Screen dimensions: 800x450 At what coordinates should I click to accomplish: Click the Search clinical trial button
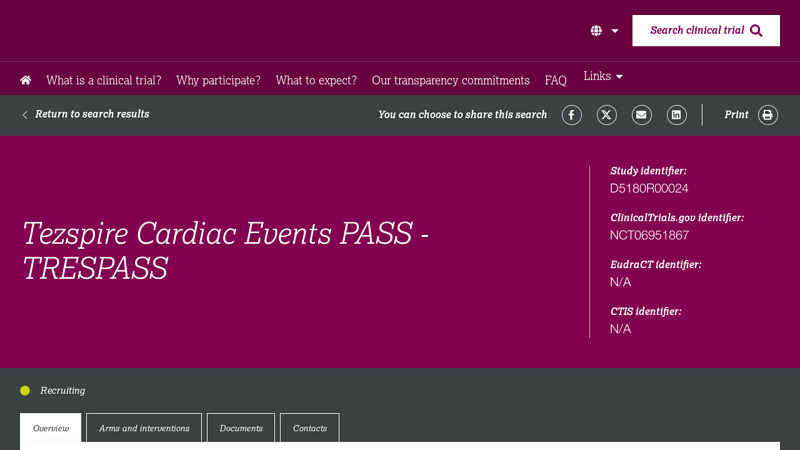(x=706, y=31)
